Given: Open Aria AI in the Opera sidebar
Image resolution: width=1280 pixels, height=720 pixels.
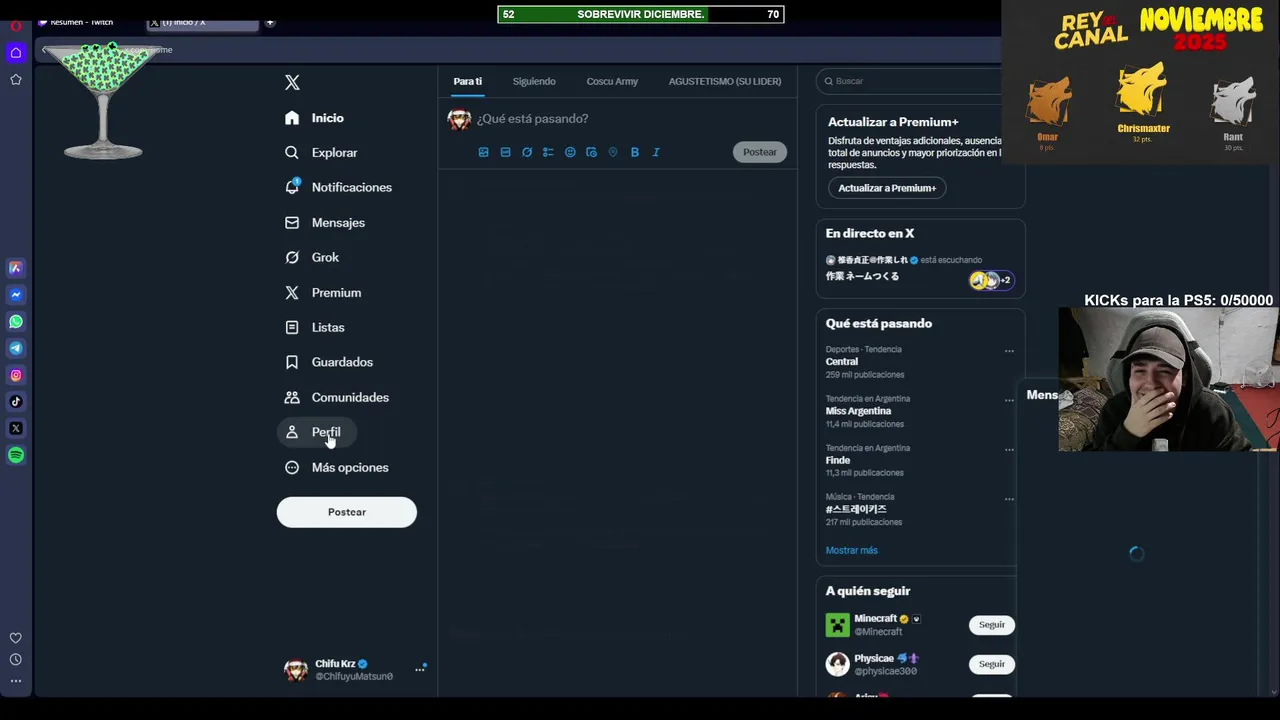Looking at the screenshot, I should [x=16, y=268].
